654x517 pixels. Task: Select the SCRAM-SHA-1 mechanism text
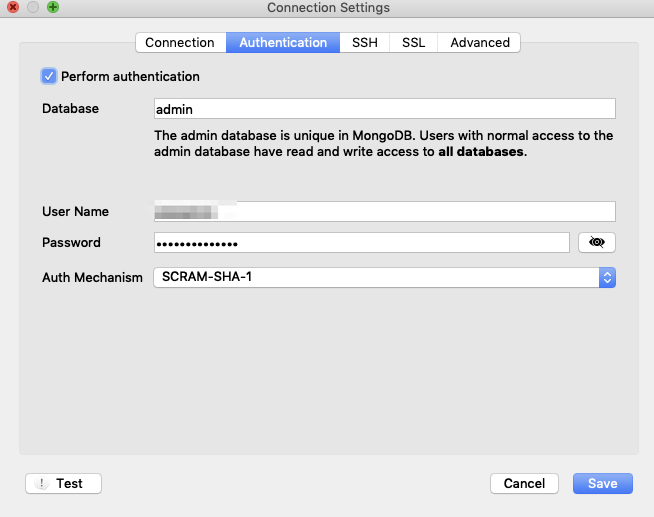[x=207, y=277]
